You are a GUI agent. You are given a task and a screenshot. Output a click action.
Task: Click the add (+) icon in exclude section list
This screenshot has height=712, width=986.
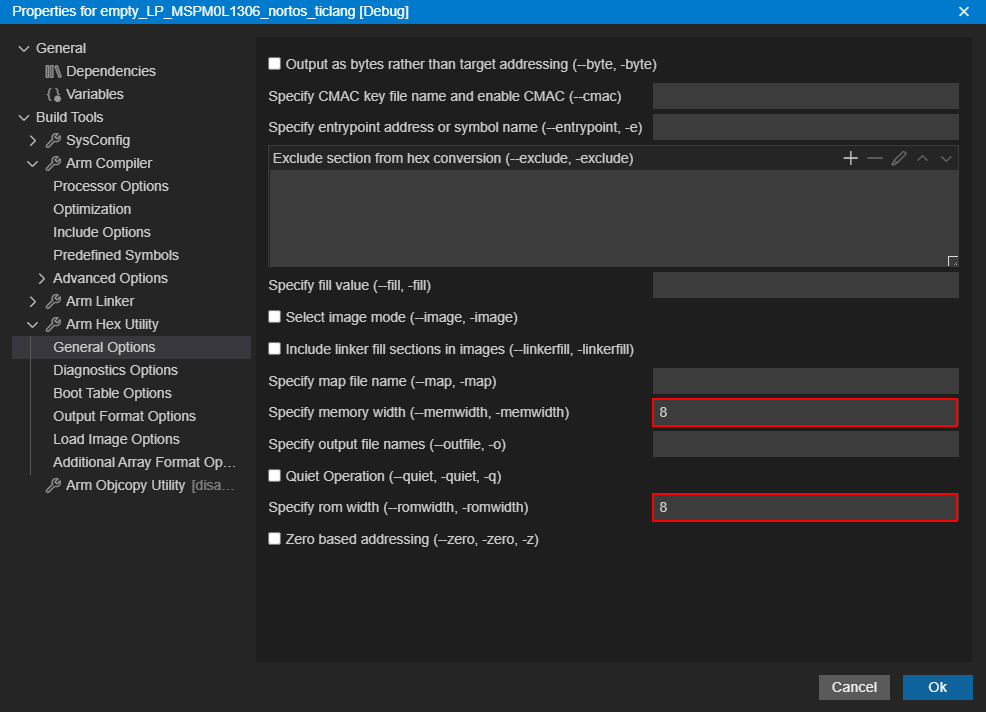[x=850, y=158]
